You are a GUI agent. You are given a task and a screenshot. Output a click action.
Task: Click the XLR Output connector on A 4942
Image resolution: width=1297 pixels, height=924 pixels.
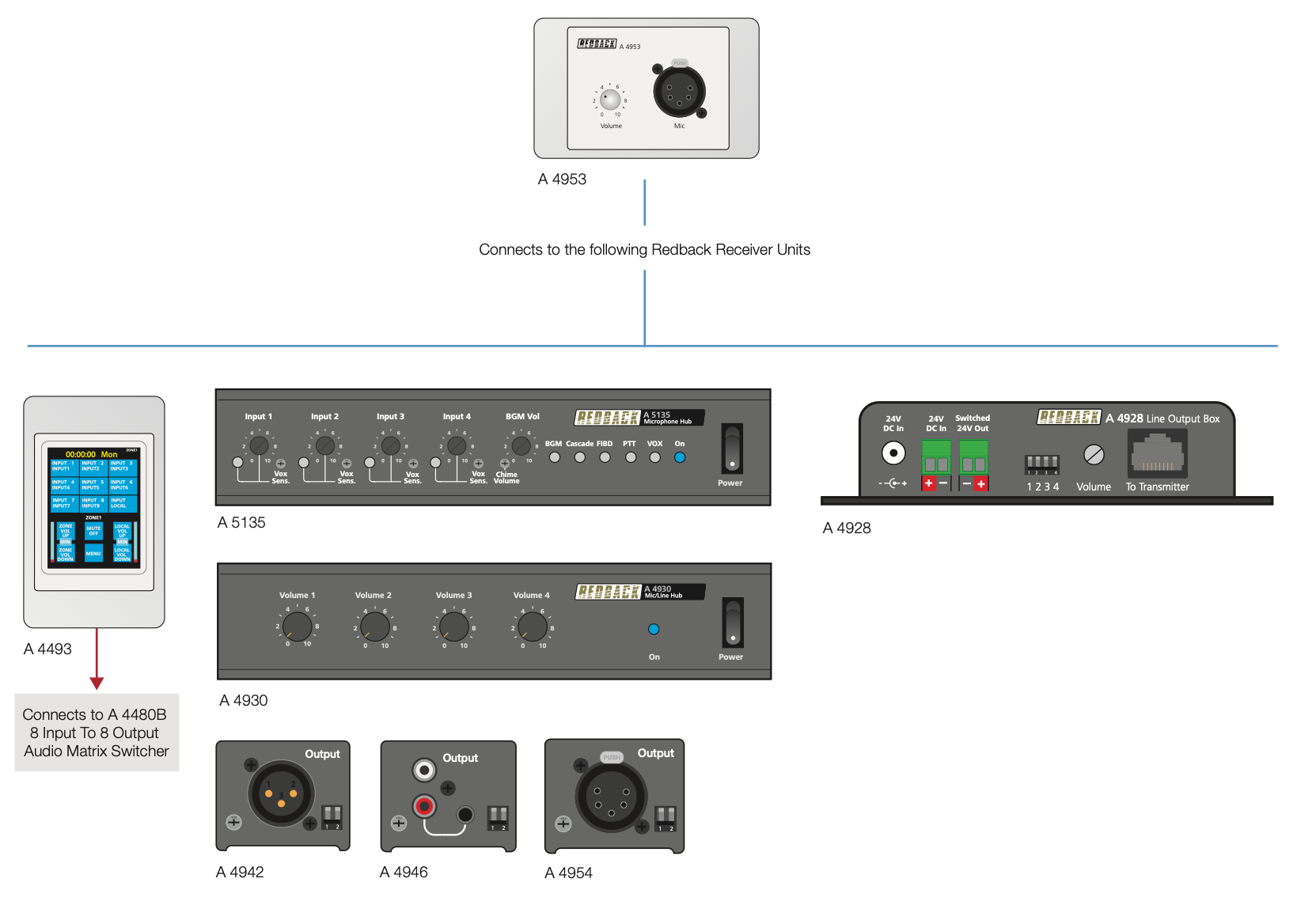click(281, 793)
